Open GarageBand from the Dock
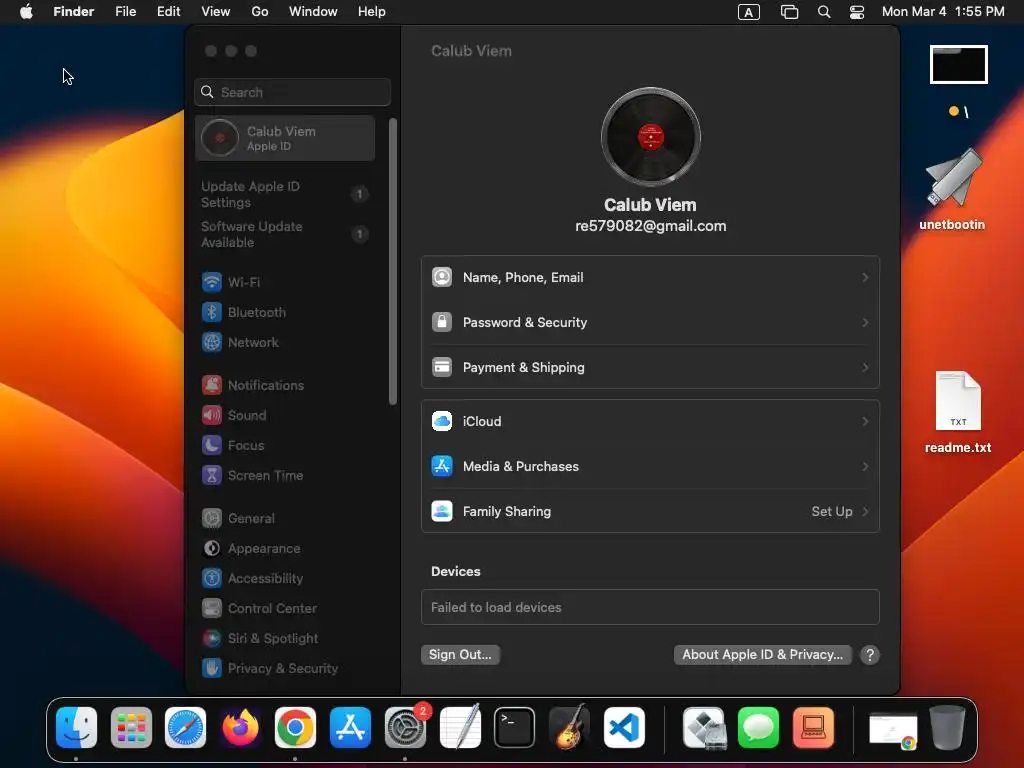The height and width of the screenshot is (768, 1024). (x=569, y=728)
